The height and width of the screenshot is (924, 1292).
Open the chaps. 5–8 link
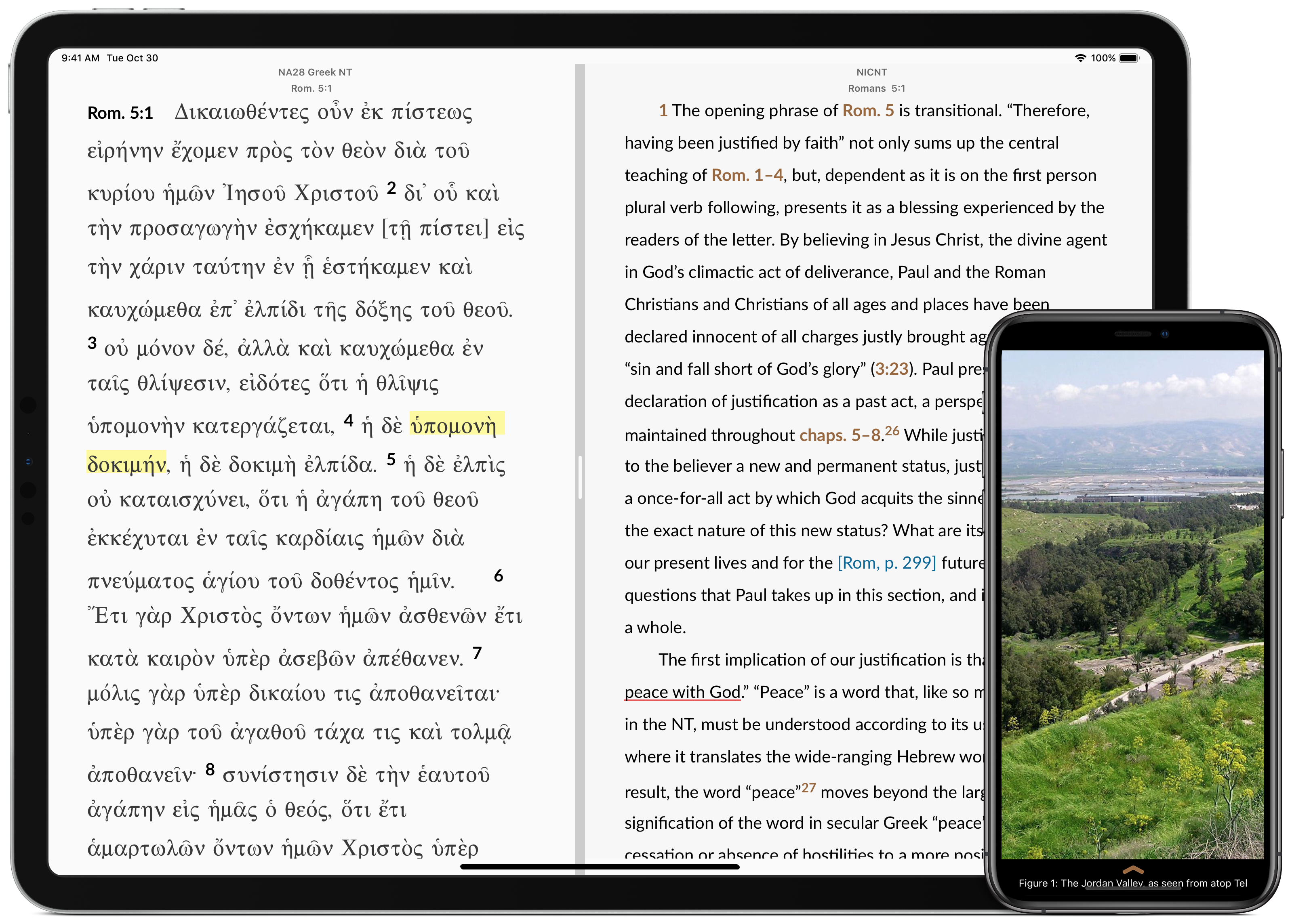pos(840,435)
